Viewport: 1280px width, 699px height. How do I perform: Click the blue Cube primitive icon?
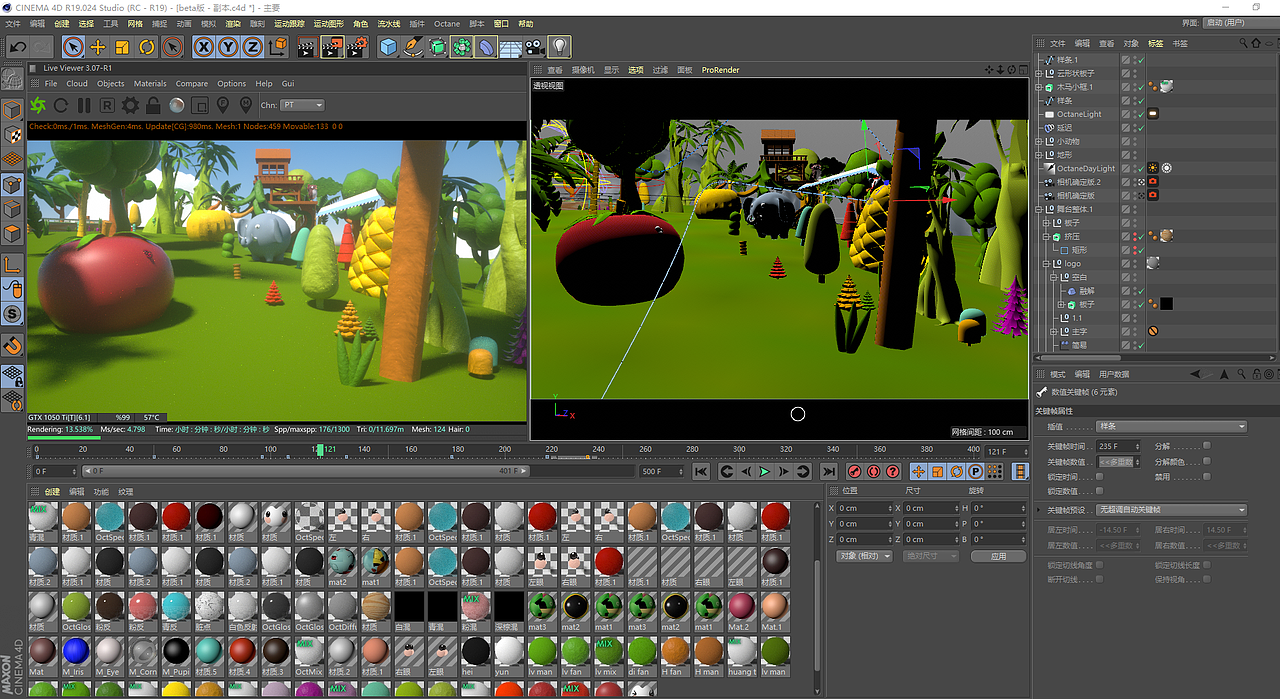coord(388,47)
